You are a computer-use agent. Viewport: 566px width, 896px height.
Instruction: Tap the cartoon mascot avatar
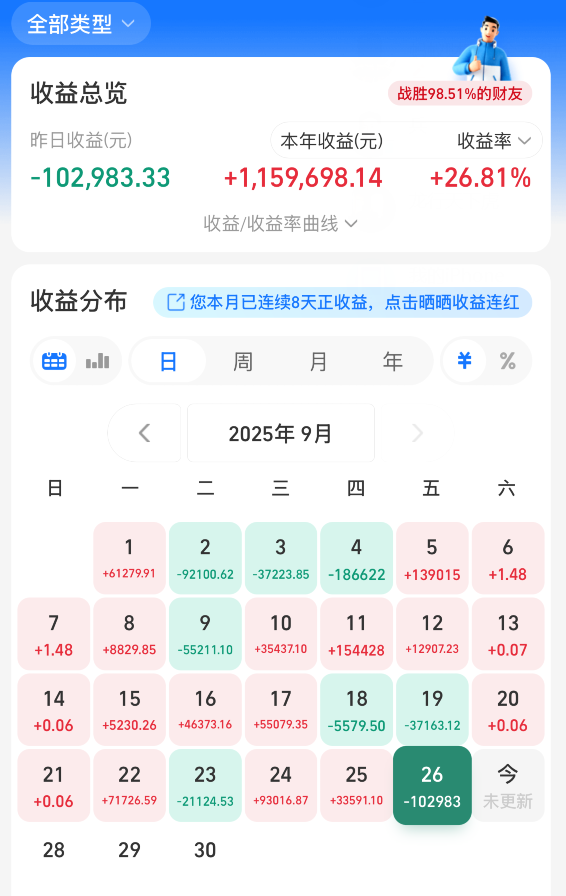[484, 49]
